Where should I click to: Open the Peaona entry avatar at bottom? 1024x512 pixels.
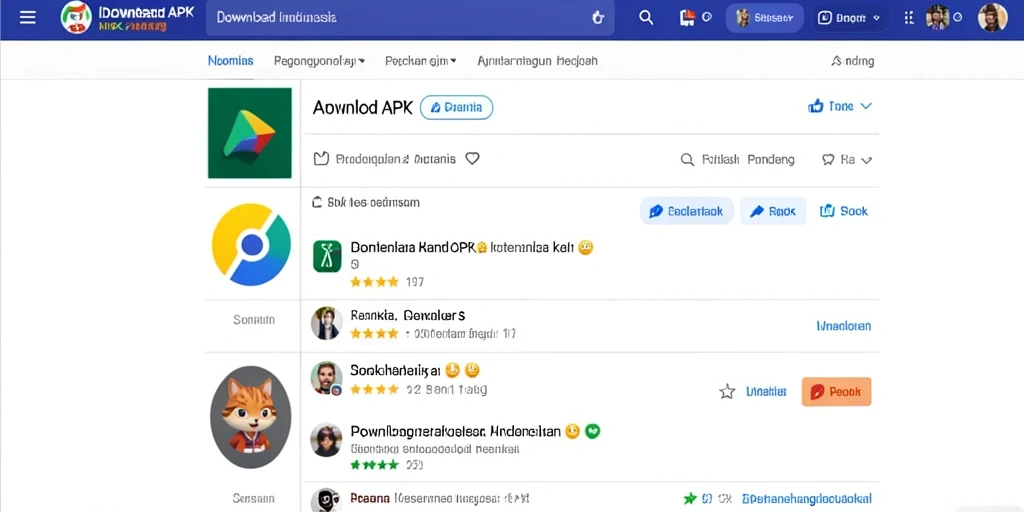(x=326, y=500)
